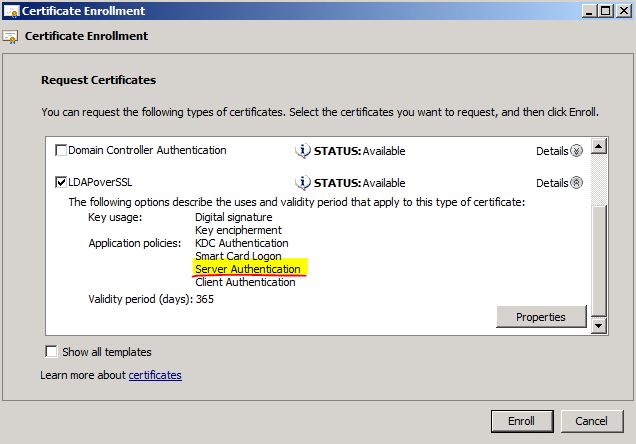Screen dimensions: 636x444
Task: Enable Show all templates checkbox
Action: point(51,352)
